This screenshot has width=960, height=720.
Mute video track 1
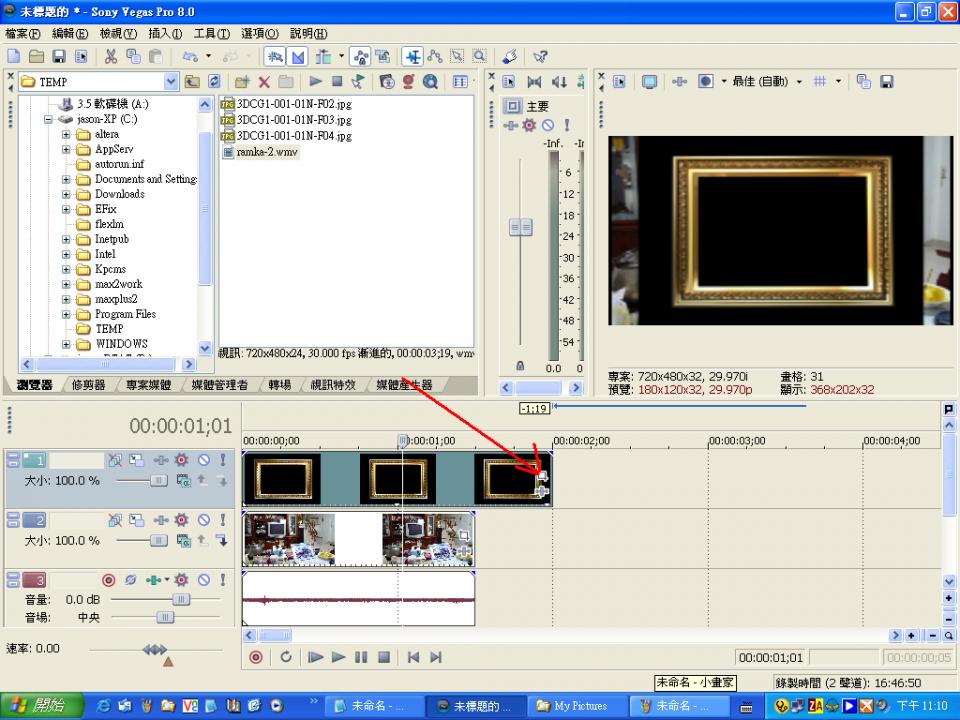pyautogui.click(x=203, y=460)
